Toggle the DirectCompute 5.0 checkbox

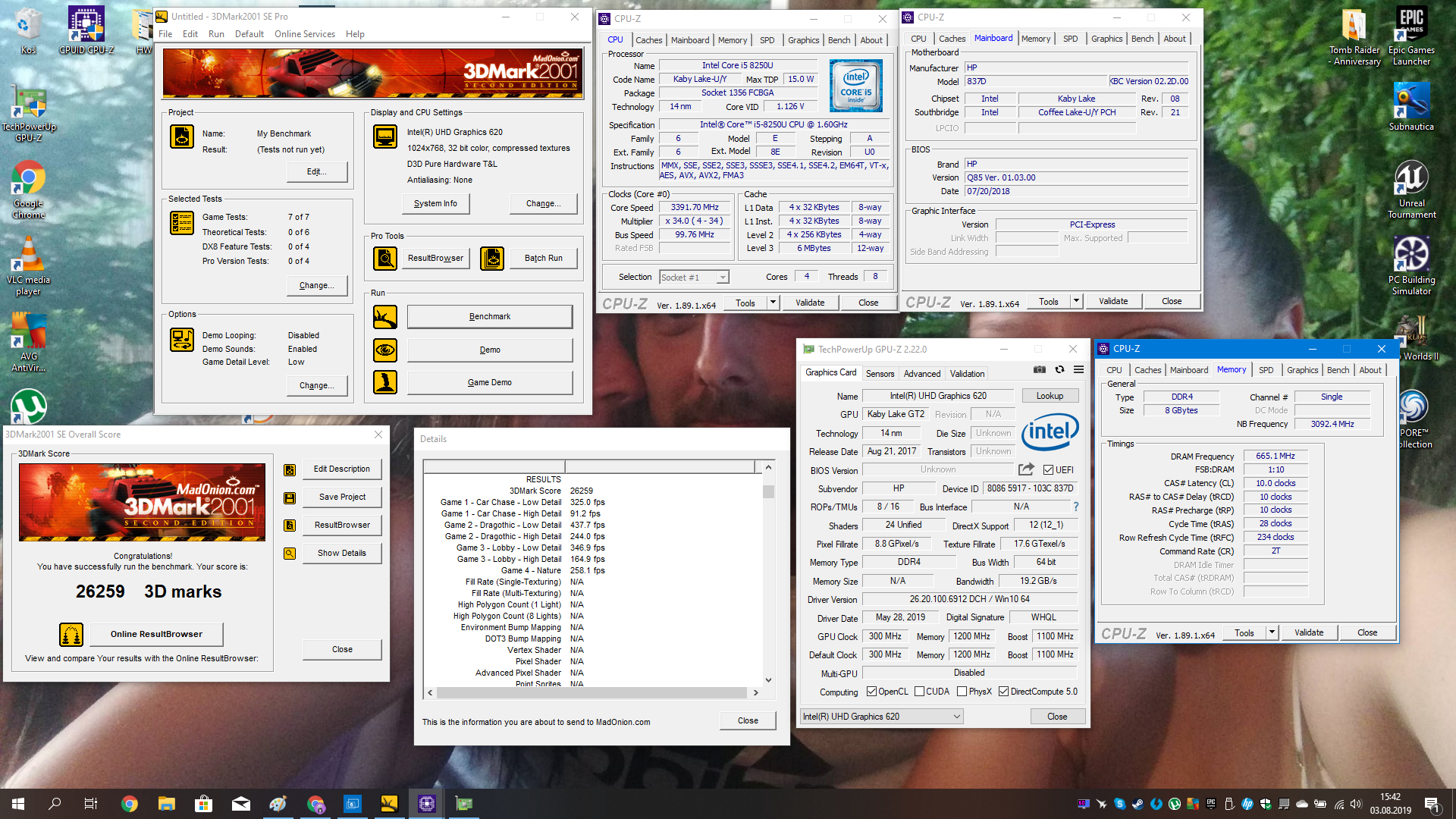[1004, 692]
